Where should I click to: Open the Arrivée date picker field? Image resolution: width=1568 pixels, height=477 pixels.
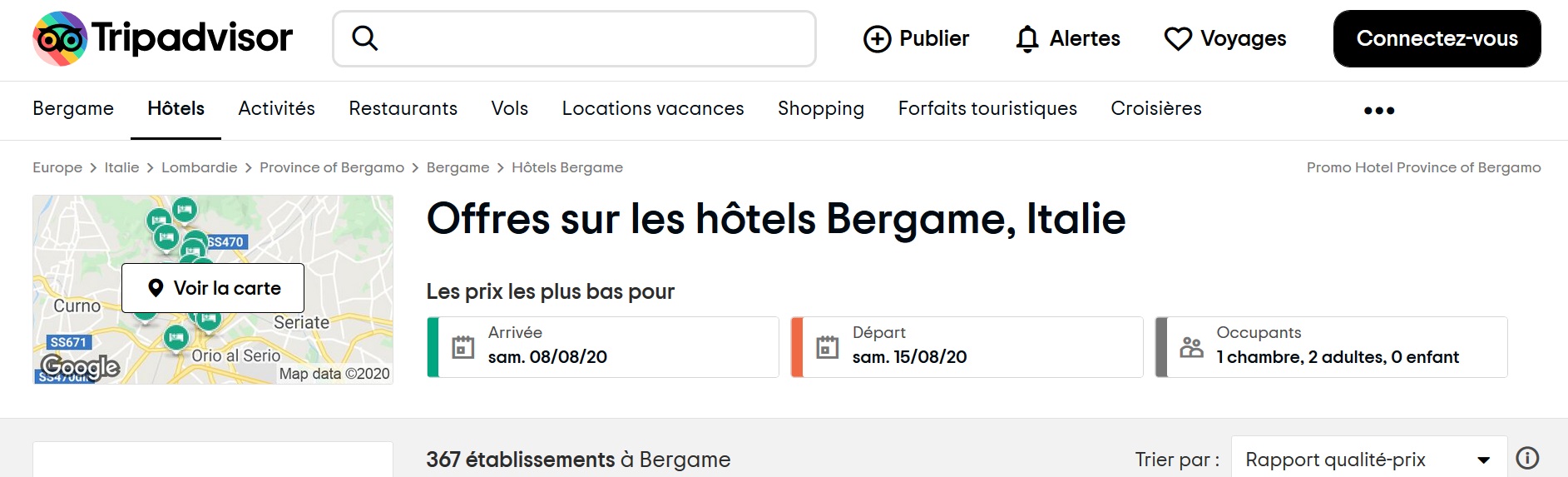click(603, 347)
